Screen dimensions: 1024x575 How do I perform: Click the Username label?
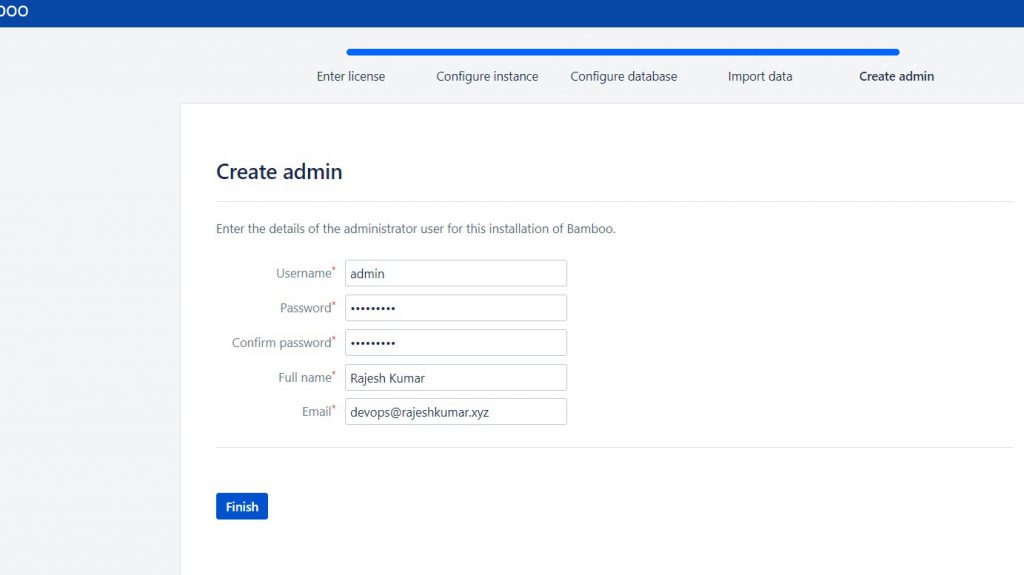click(x=303, y=273)
